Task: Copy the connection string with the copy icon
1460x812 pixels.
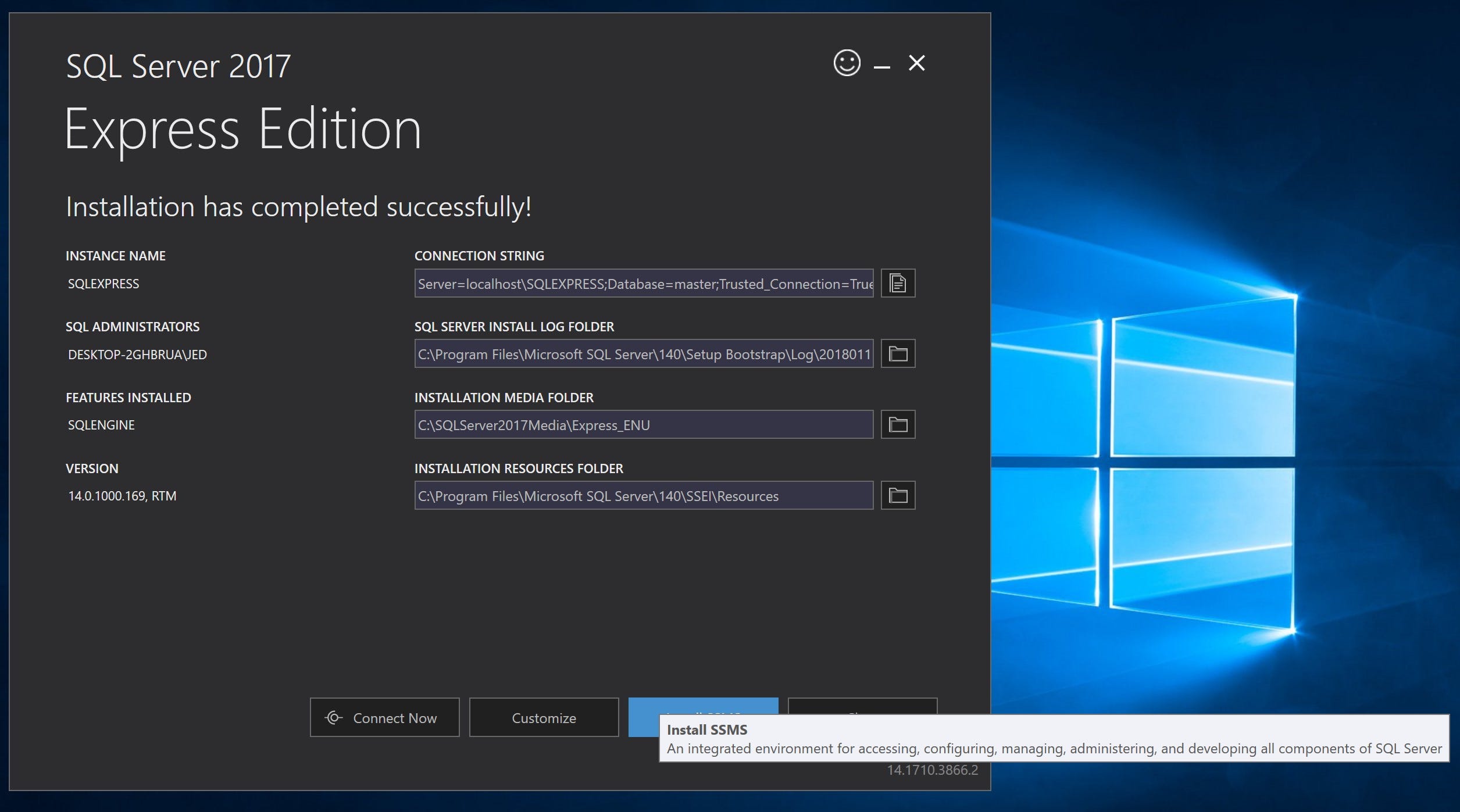Action: pyautogui.click(x=898, y=283)
